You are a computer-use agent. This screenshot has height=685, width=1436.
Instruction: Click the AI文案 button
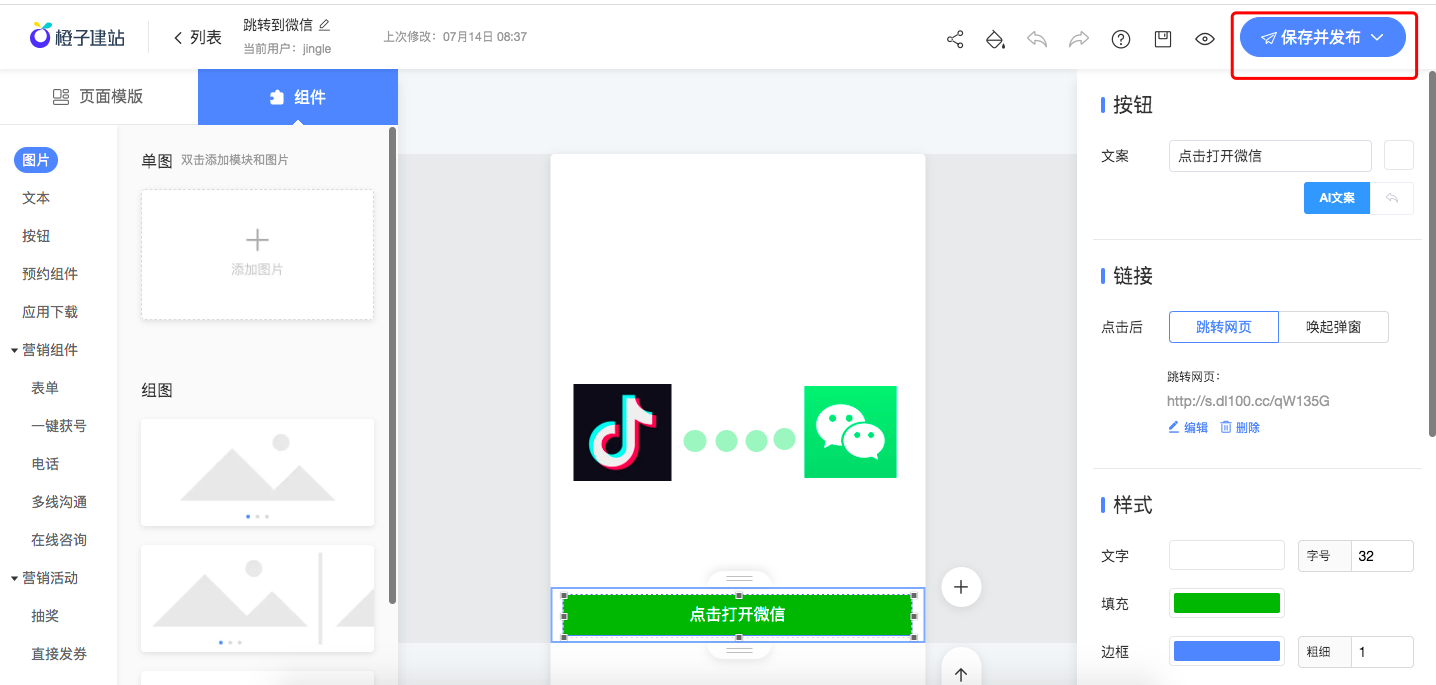point(1336,198)
